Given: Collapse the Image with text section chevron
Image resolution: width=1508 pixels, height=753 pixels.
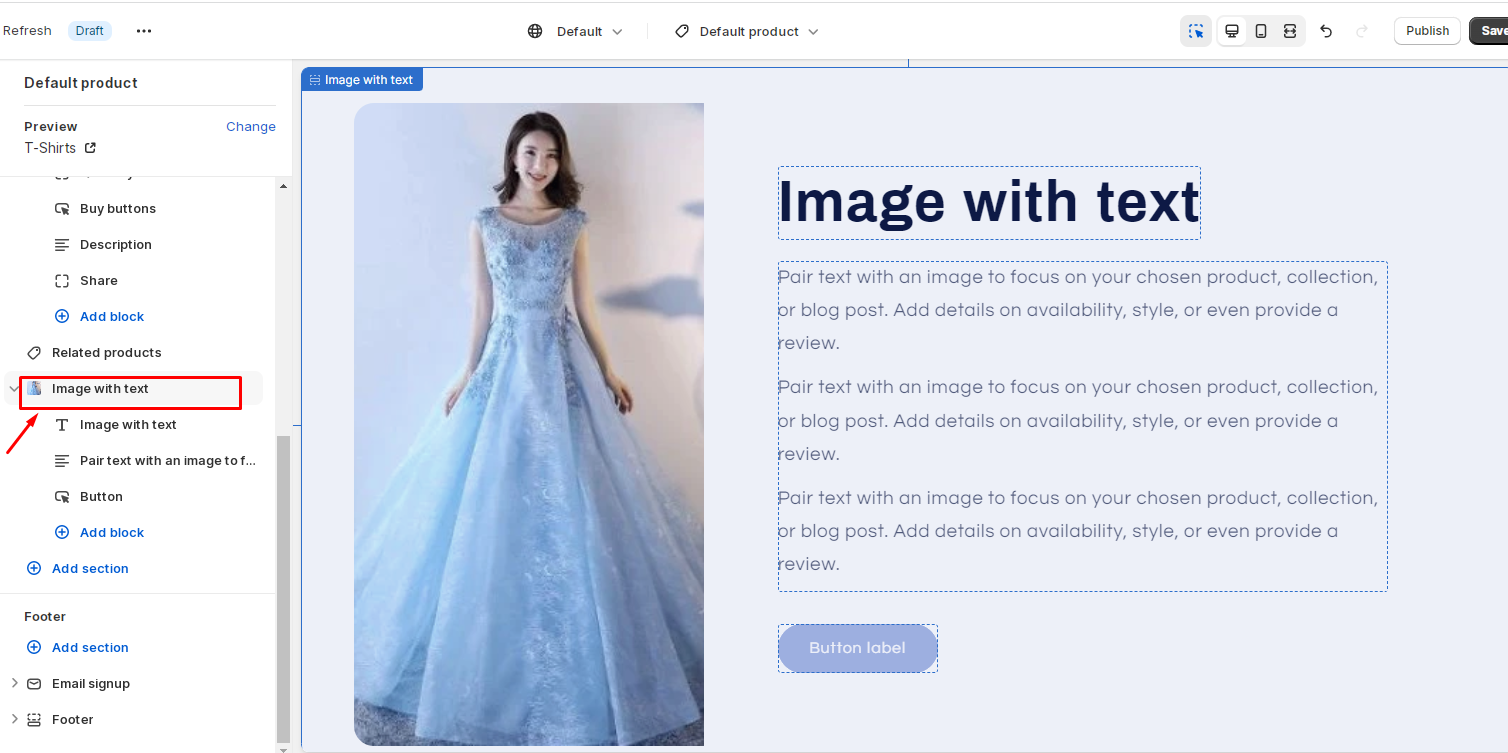Looking at the screenshot, I should [x=14, y=389].
